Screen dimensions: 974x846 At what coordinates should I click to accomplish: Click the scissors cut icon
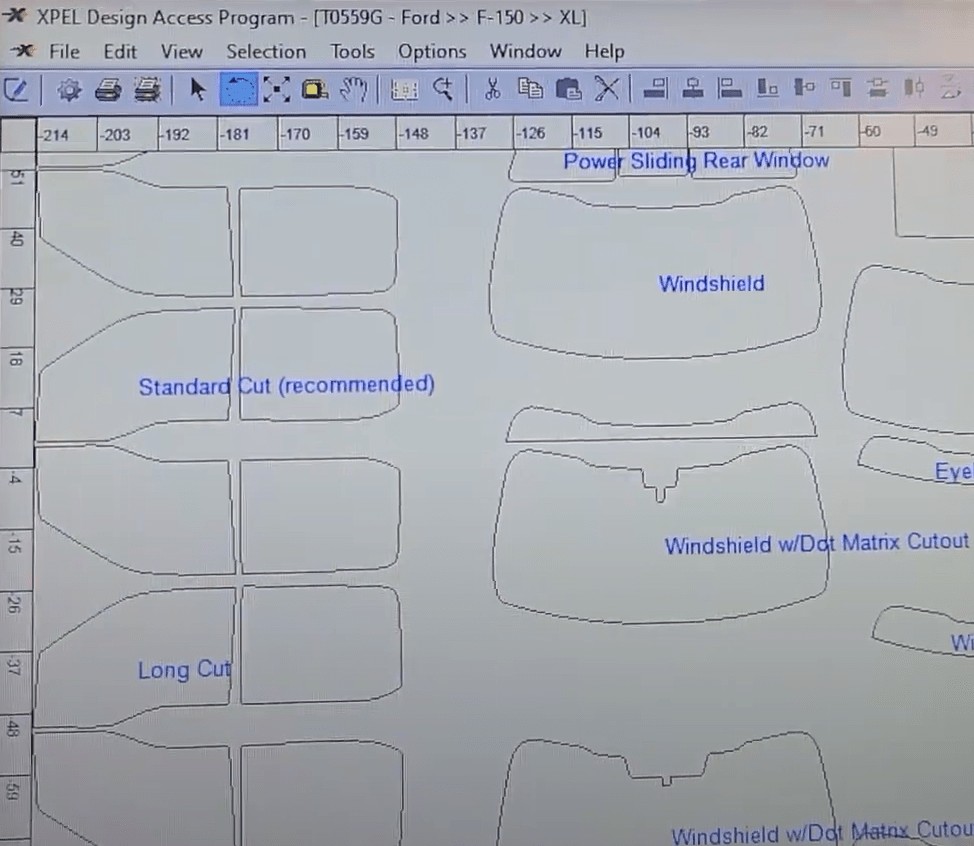click(x=491, y=90)
